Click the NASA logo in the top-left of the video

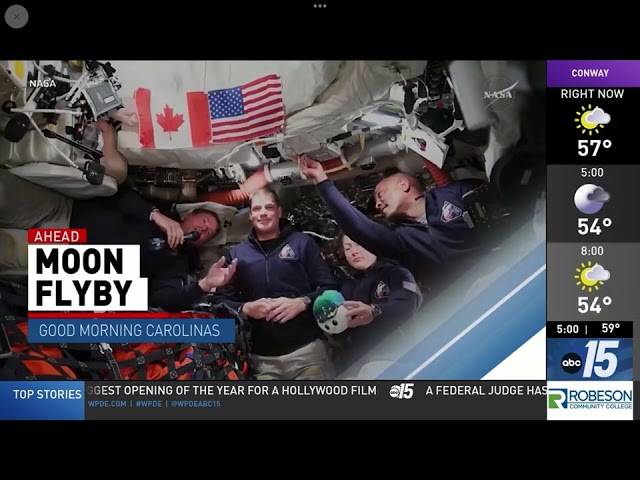[x=42, y=83]
